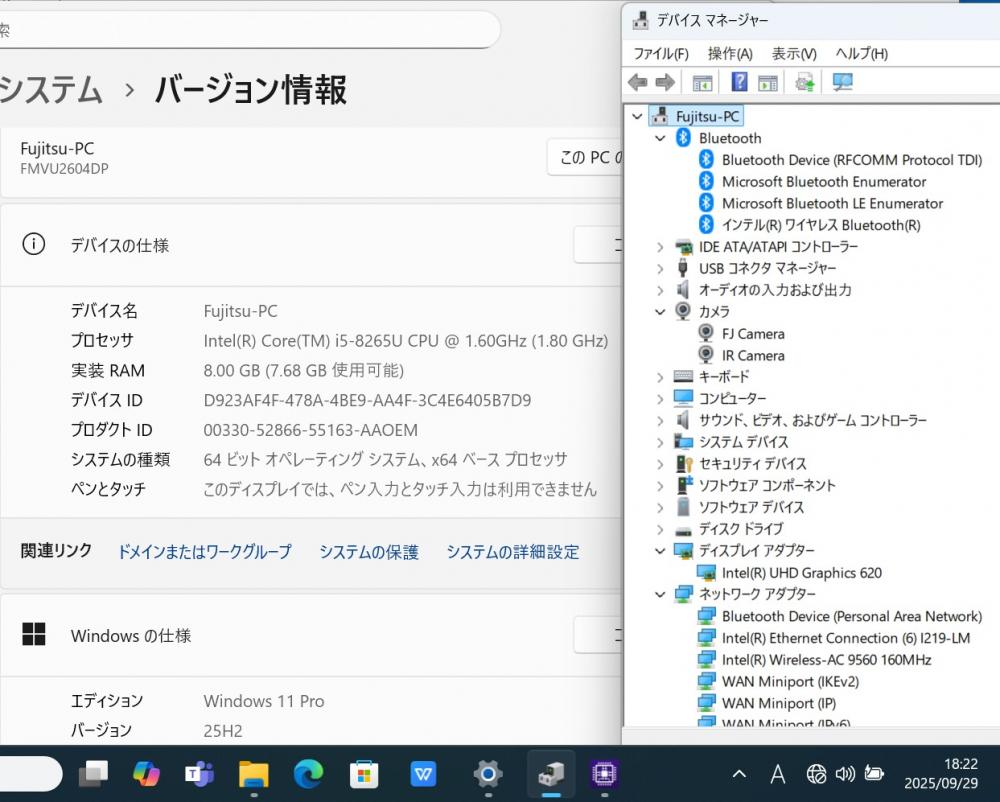The height and width of the screenshot is (802, 1000).
Task: Collapse the Bluetooth category
Action: (660, 138)
